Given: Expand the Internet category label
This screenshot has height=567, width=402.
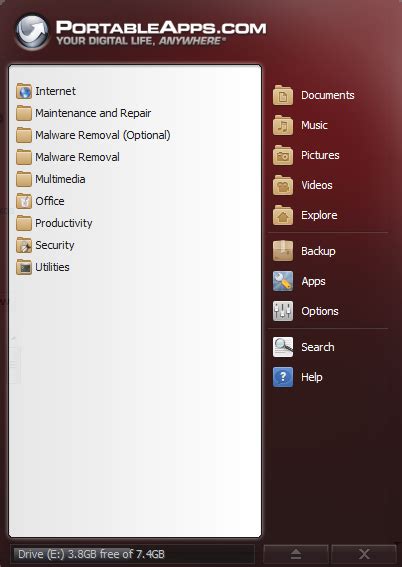Looking at the screenshot, I should [55, 91].
